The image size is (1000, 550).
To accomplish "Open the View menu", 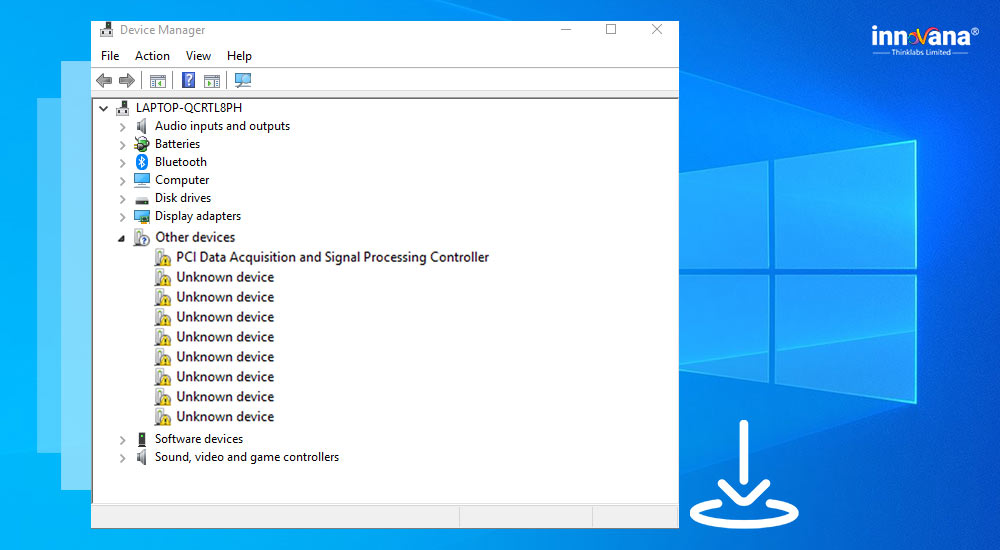I will 198,56.
